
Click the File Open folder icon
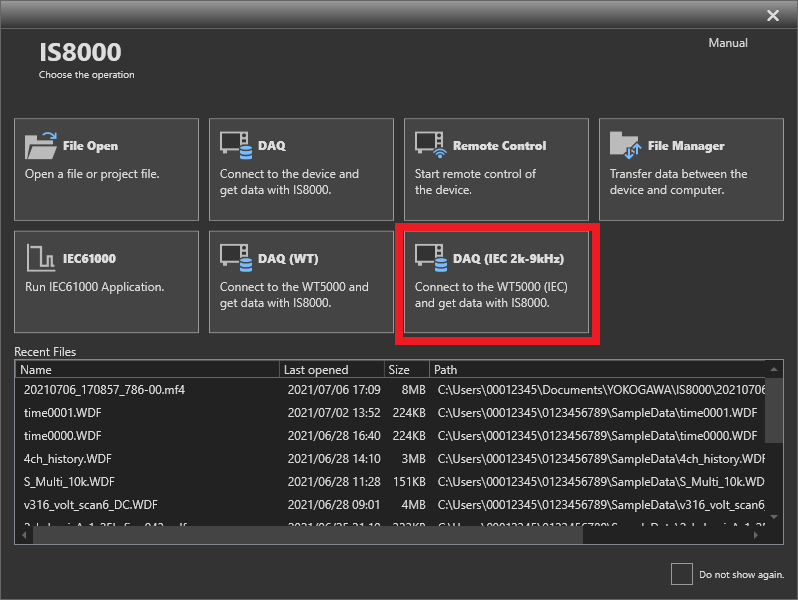click(x=41, y=146)
